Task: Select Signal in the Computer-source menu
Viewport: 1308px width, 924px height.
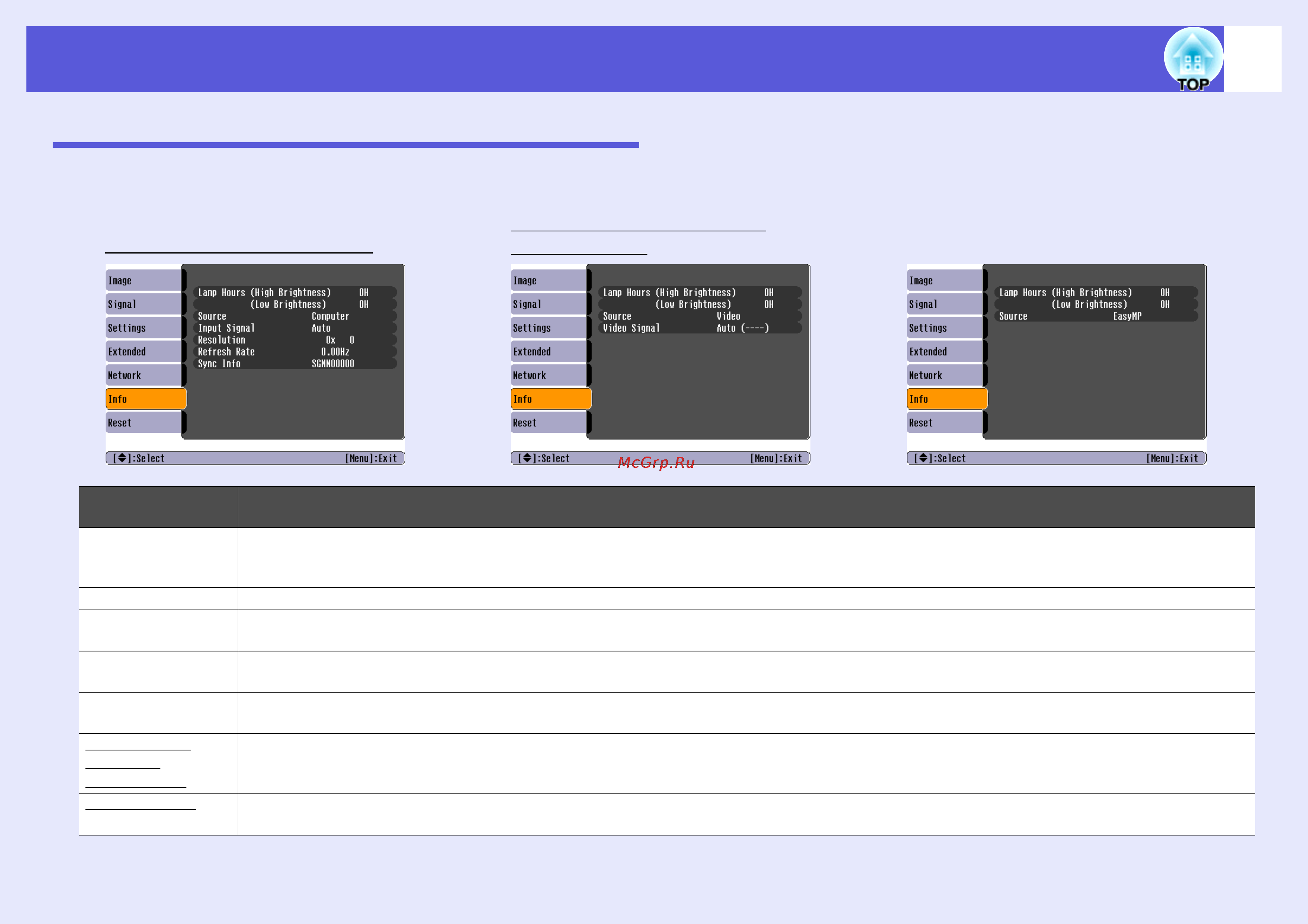Action: click(144, 304)
